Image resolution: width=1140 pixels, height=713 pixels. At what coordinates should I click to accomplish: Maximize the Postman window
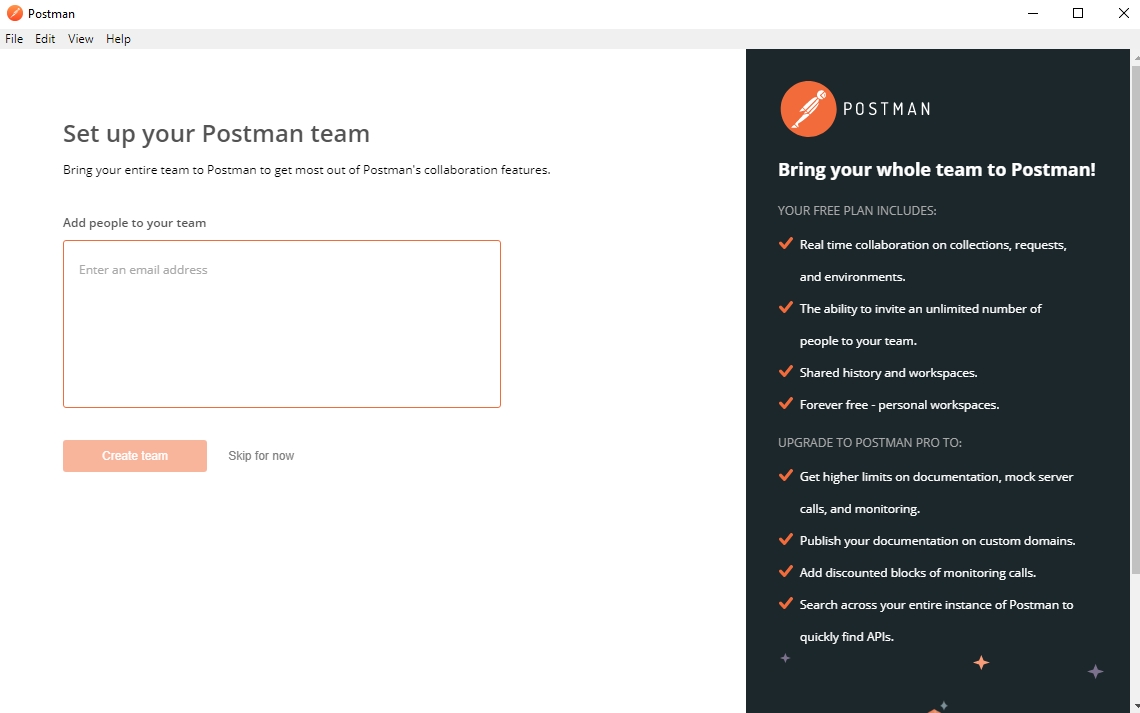pyautogui.click(x=1078, y=13)
